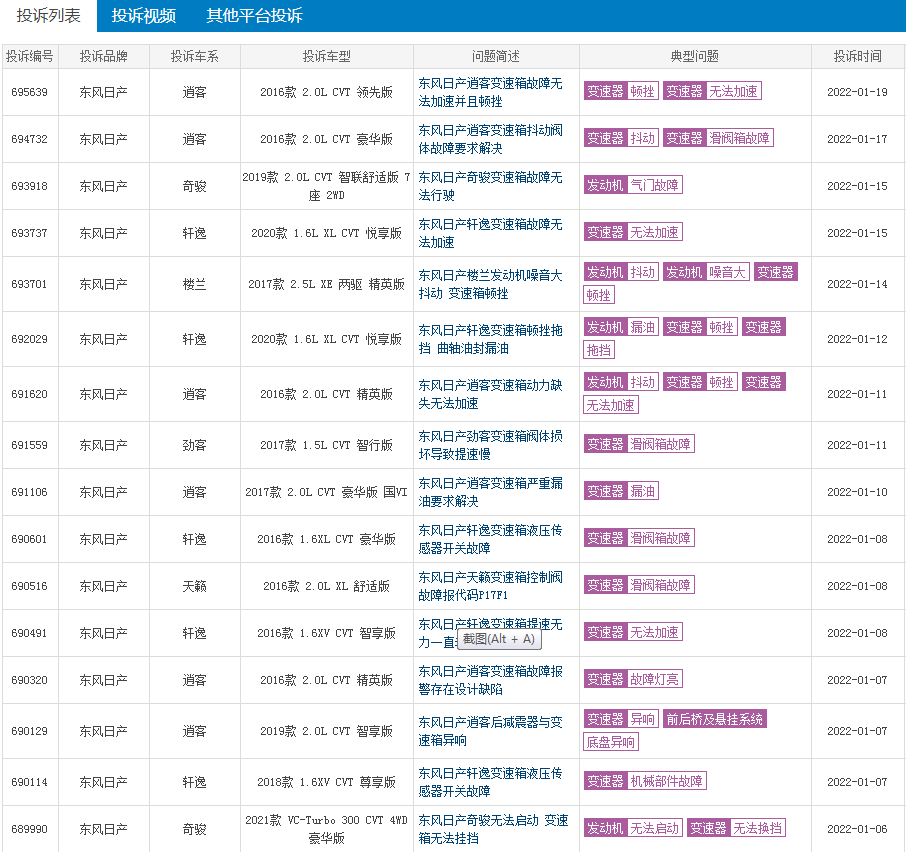Viewport: 906px width, 852px height.
Task: Click the 无法启动 issue tag
Action: (655, 828)
